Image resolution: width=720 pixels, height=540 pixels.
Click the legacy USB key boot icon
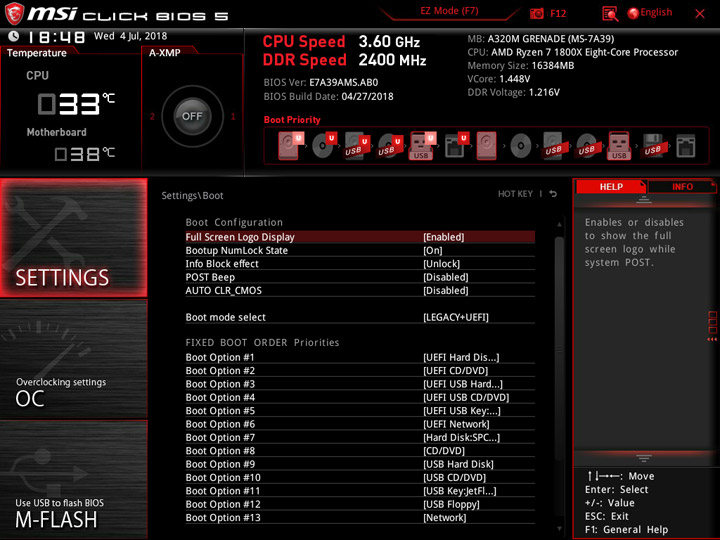click(619, 146)
